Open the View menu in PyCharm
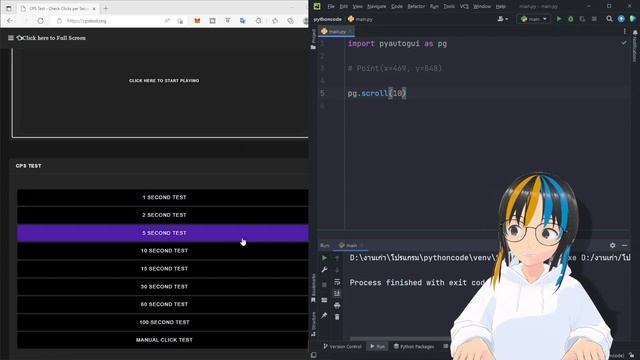Image resolution: width=640 pixels, height=360 pixels. [358, 7]
